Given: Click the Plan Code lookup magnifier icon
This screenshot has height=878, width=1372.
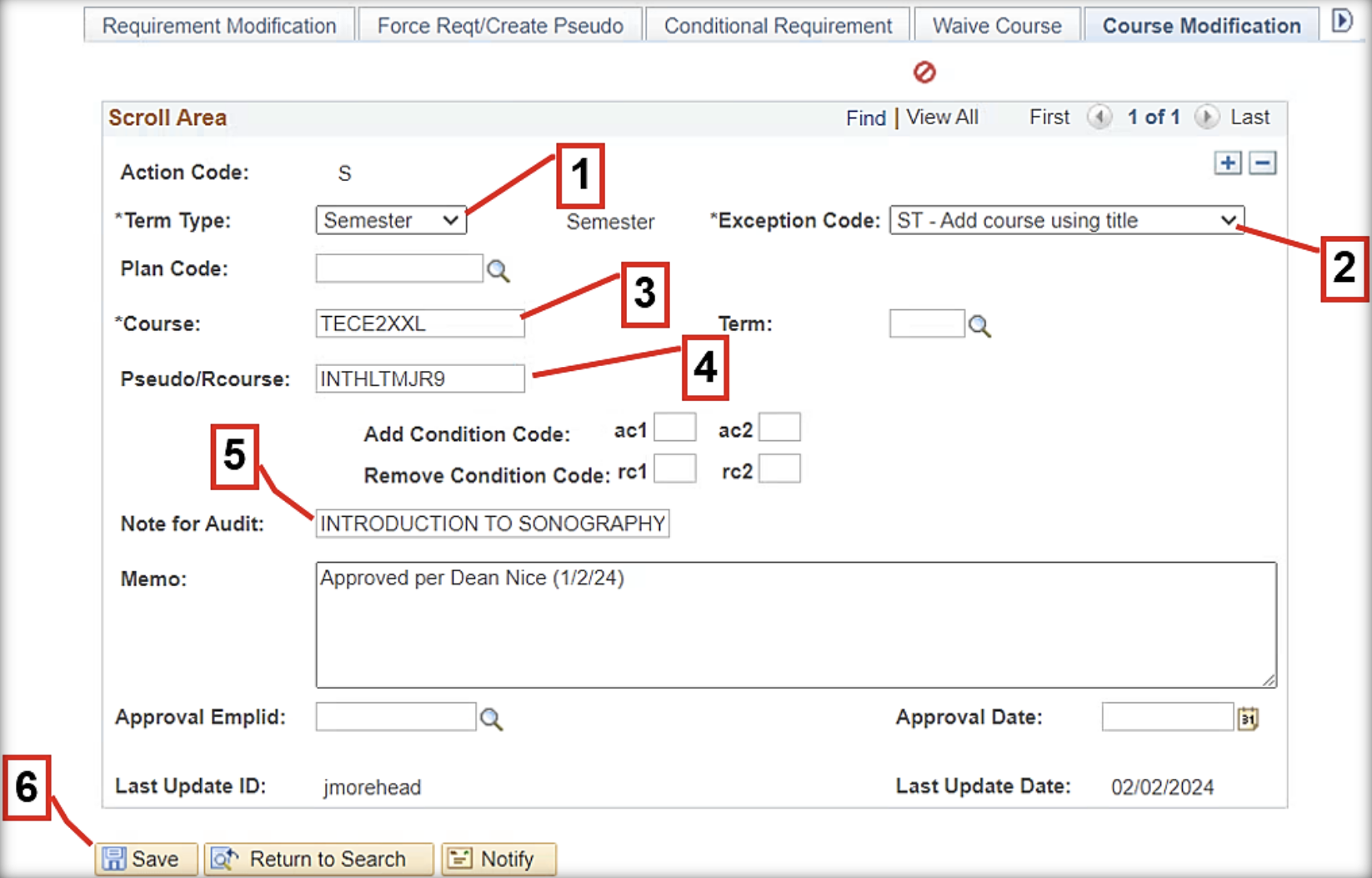Looking at the screenshot, I should coord(498,271).
